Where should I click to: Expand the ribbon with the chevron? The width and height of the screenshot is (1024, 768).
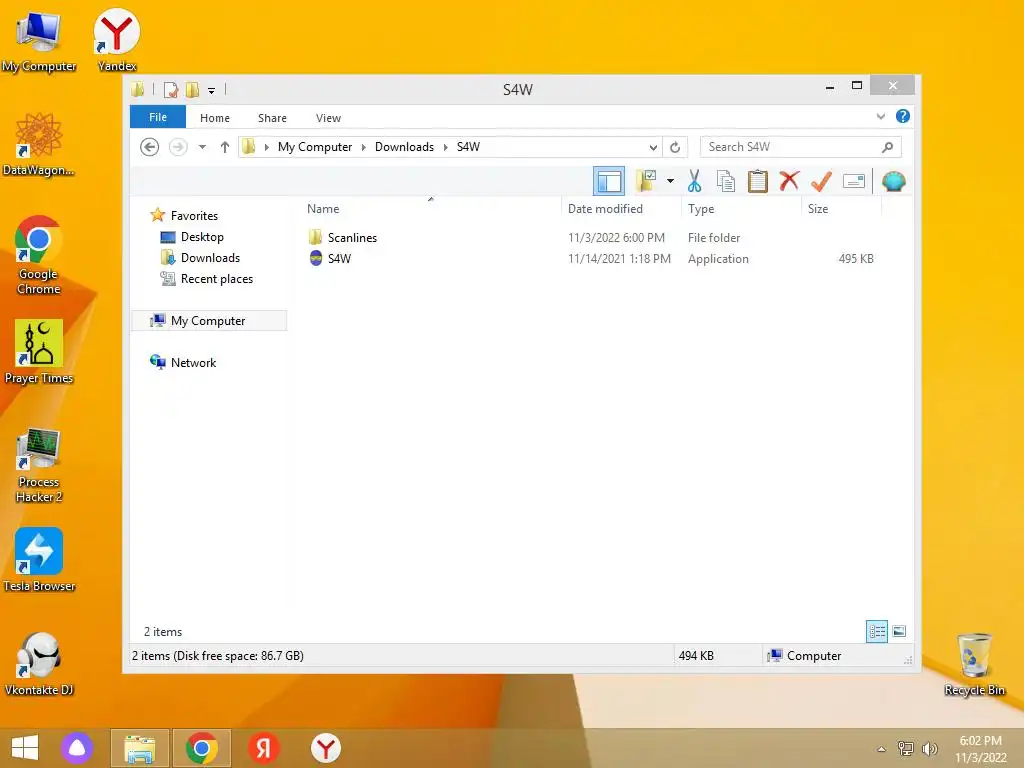(x=880, y=116)
